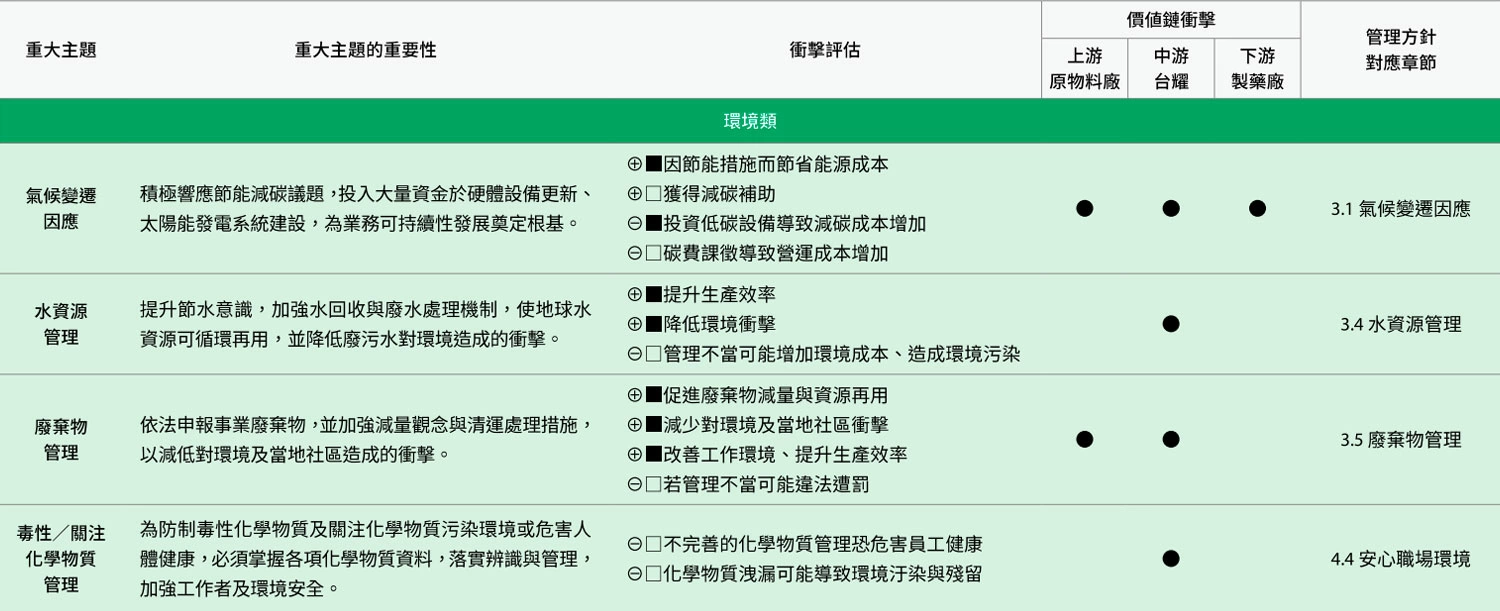Collapse the 環境類 section header
Screen dimensions: 1500x611
(750, 121)
